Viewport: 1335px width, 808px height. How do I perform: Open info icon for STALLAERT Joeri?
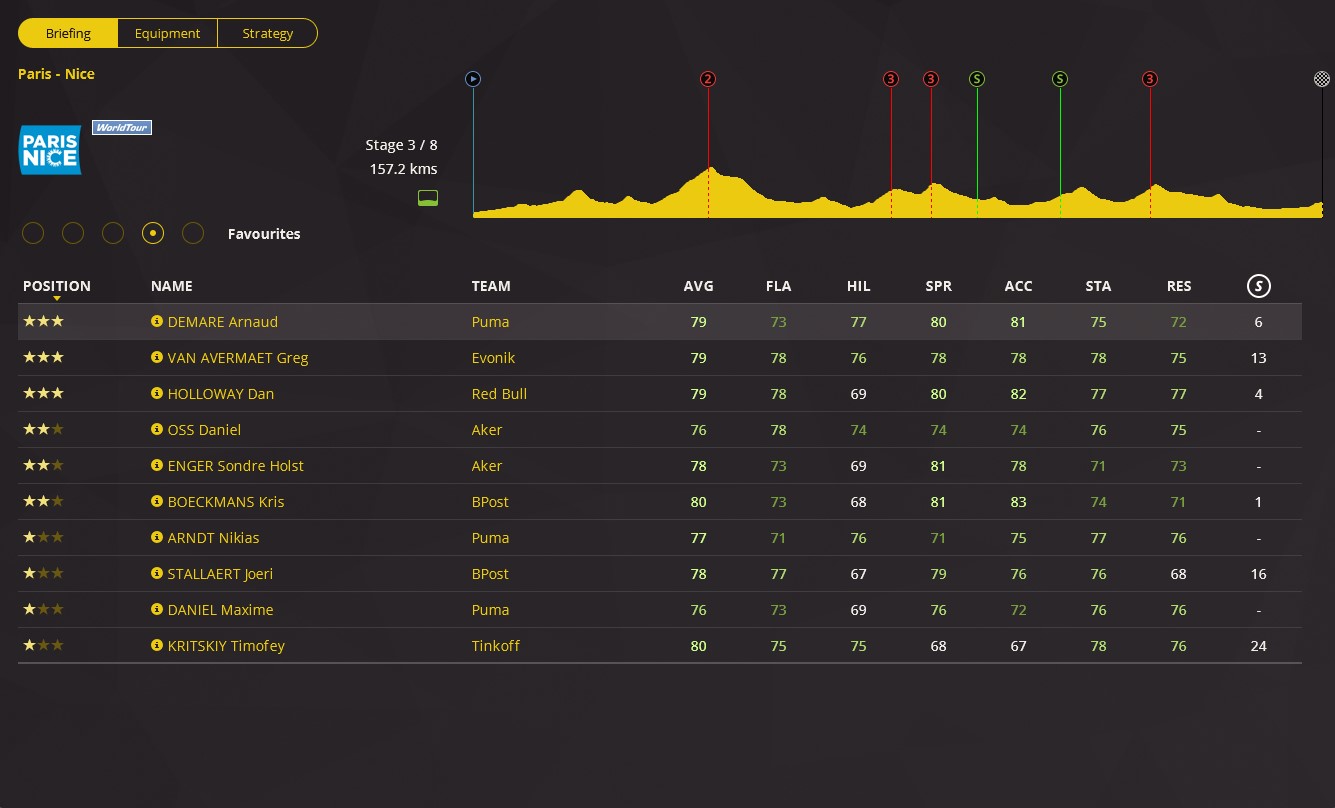coord(156,574)
